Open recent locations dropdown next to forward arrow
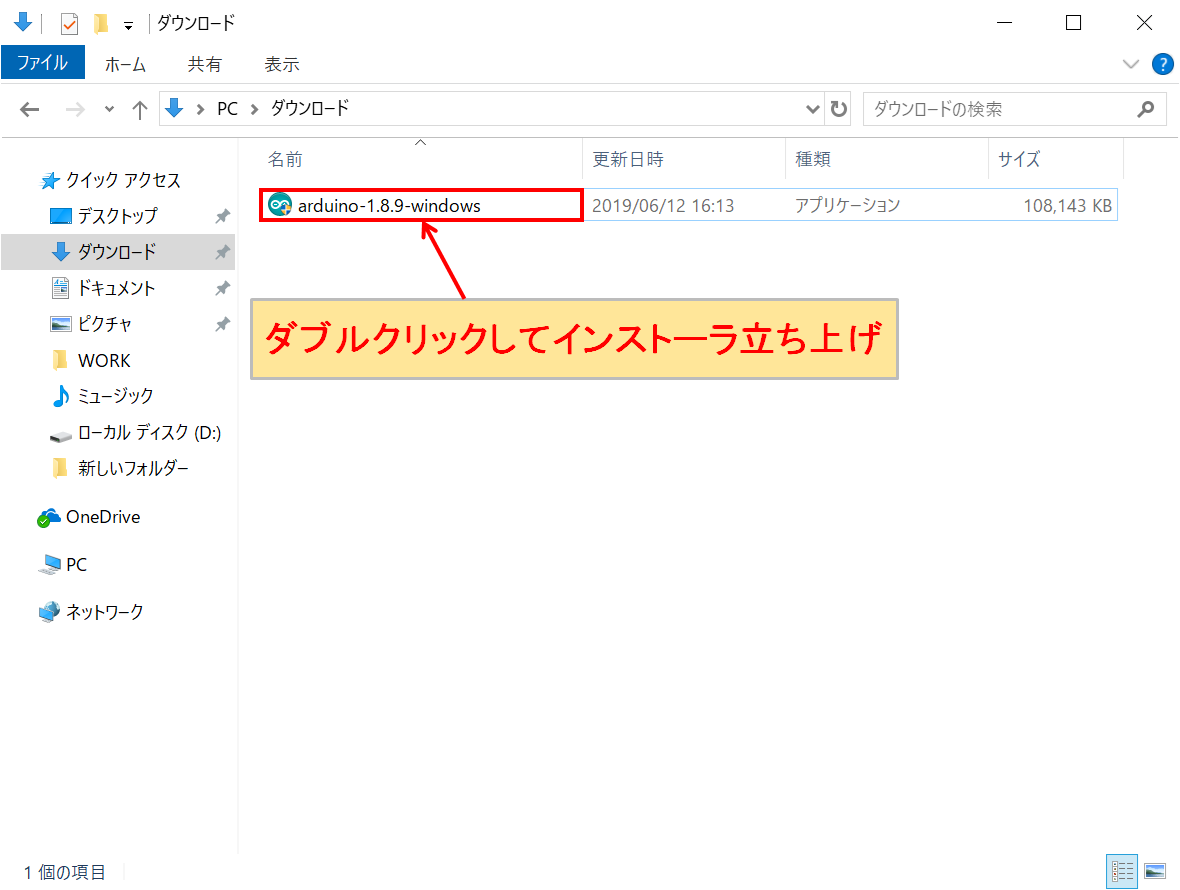This screenshot has height=890, width=1180. (x=109, y=110)
